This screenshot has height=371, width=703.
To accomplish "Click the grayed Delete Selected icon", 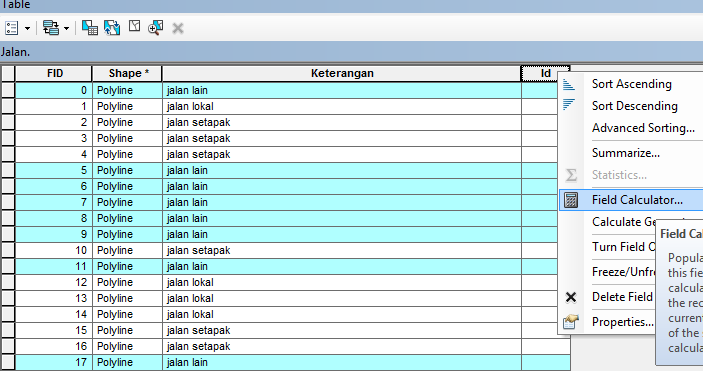I will coord(178,28).
